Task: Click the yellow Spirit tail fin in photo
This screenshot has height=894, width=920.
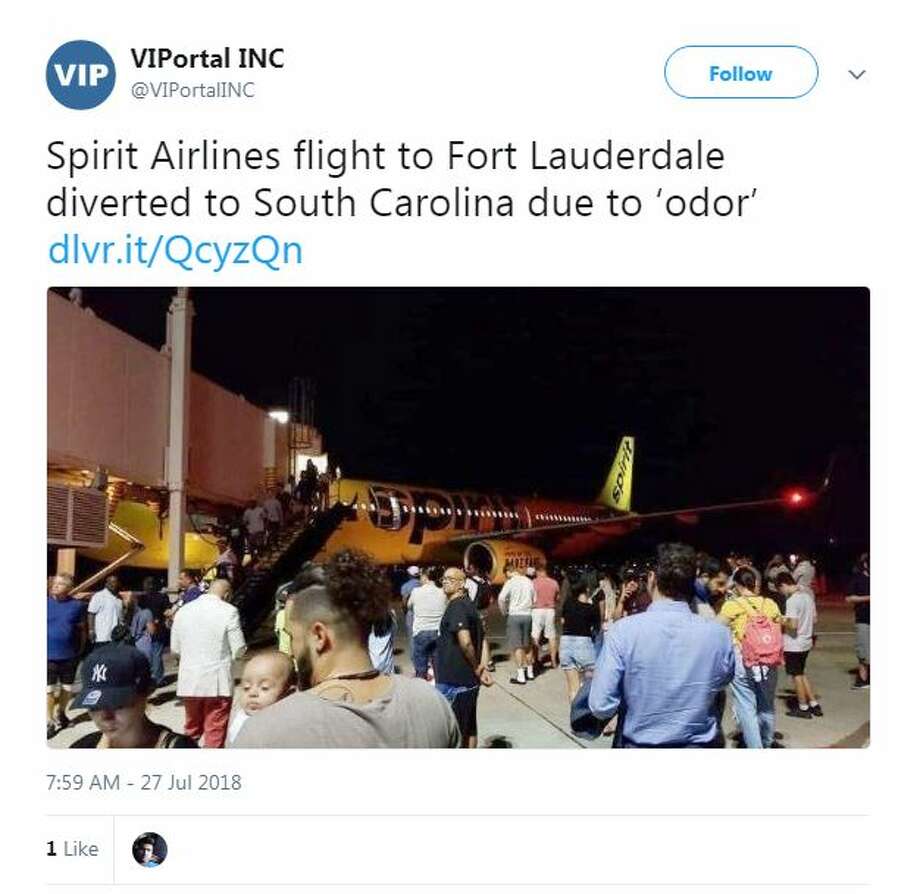Action: pos(617,473)
